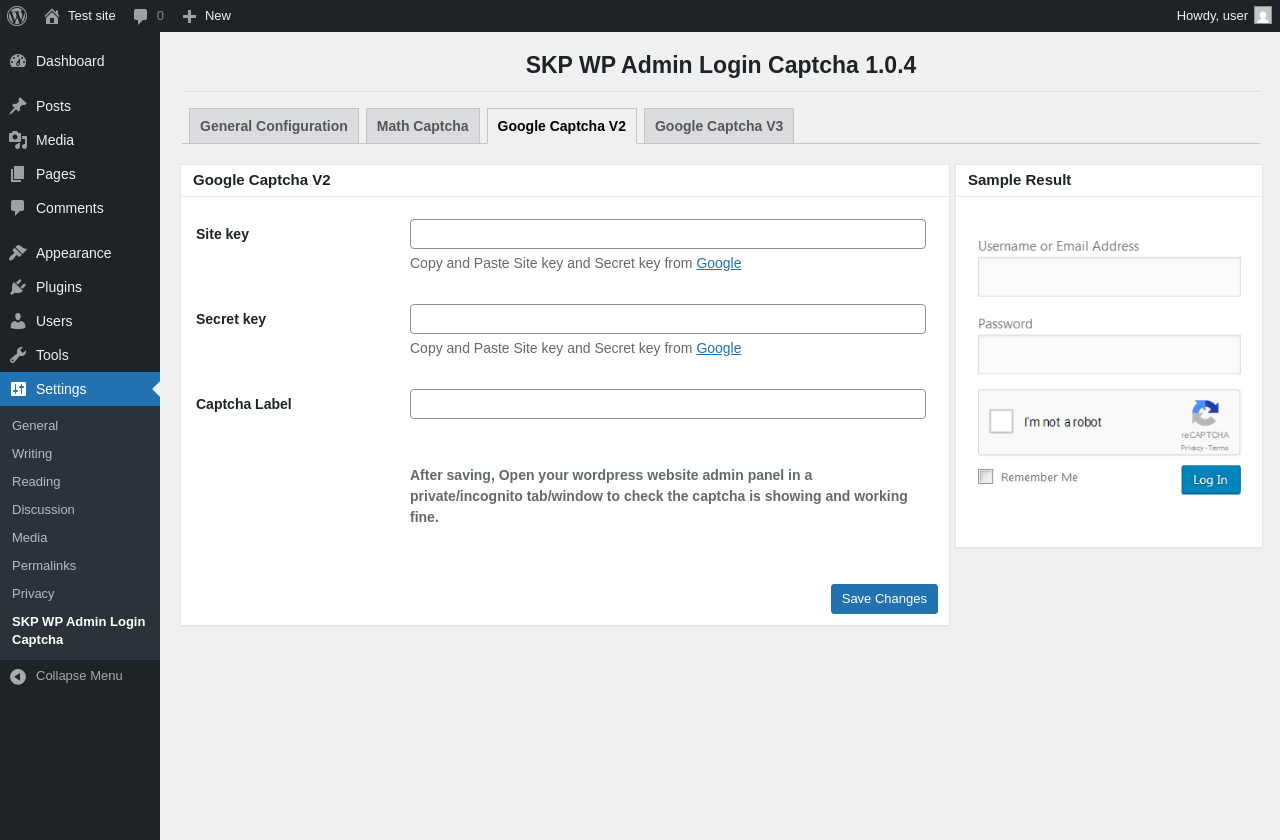Follow the Google link under Secret key

(719, 348)
